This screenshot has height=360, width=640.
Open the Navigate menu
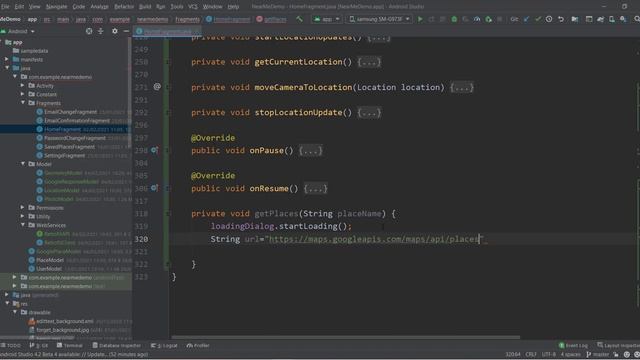(x=56, y=7)
